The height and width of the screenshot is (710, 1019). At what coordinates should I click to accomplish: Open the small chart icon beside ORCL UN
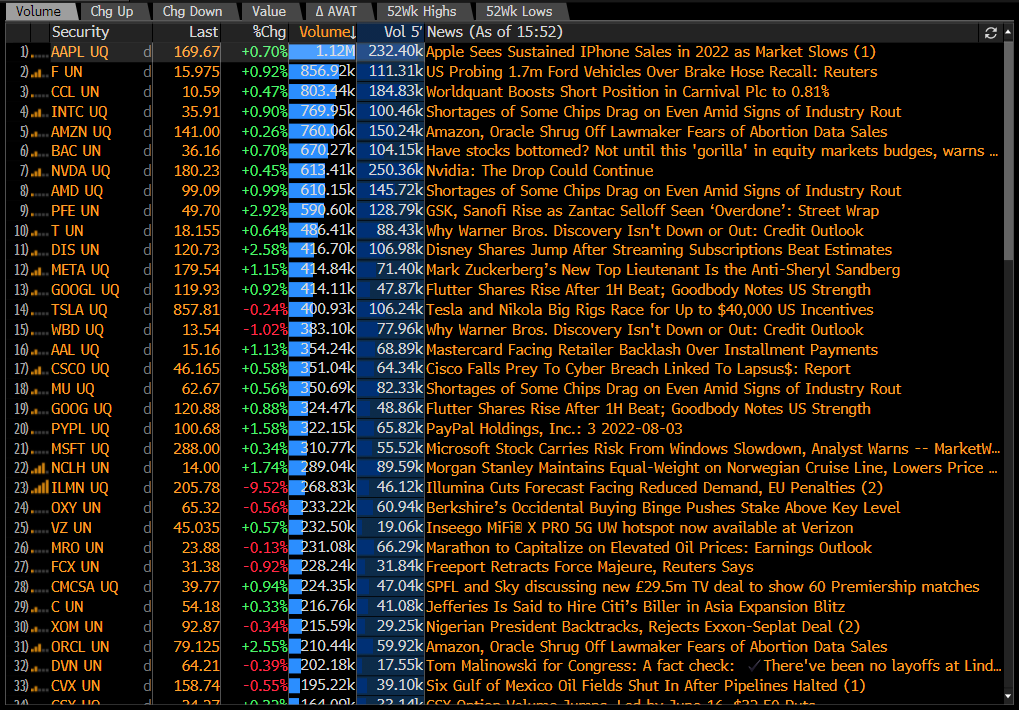point(40,648)
